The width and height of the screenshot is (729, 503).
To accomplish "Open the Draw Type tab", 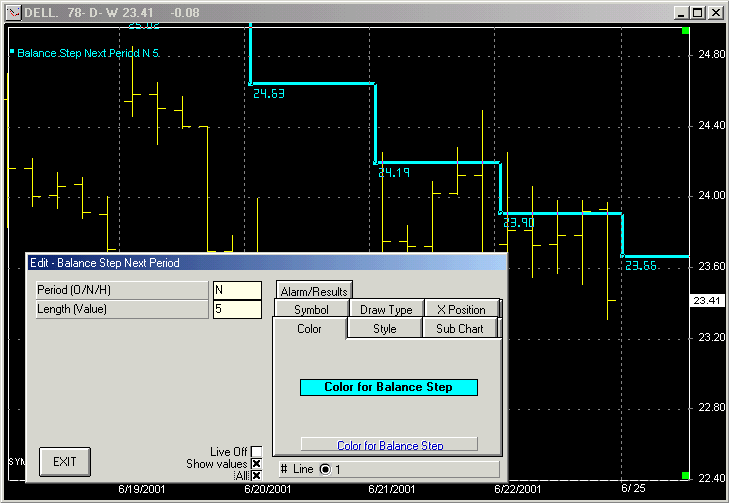I will pos(386,310).
